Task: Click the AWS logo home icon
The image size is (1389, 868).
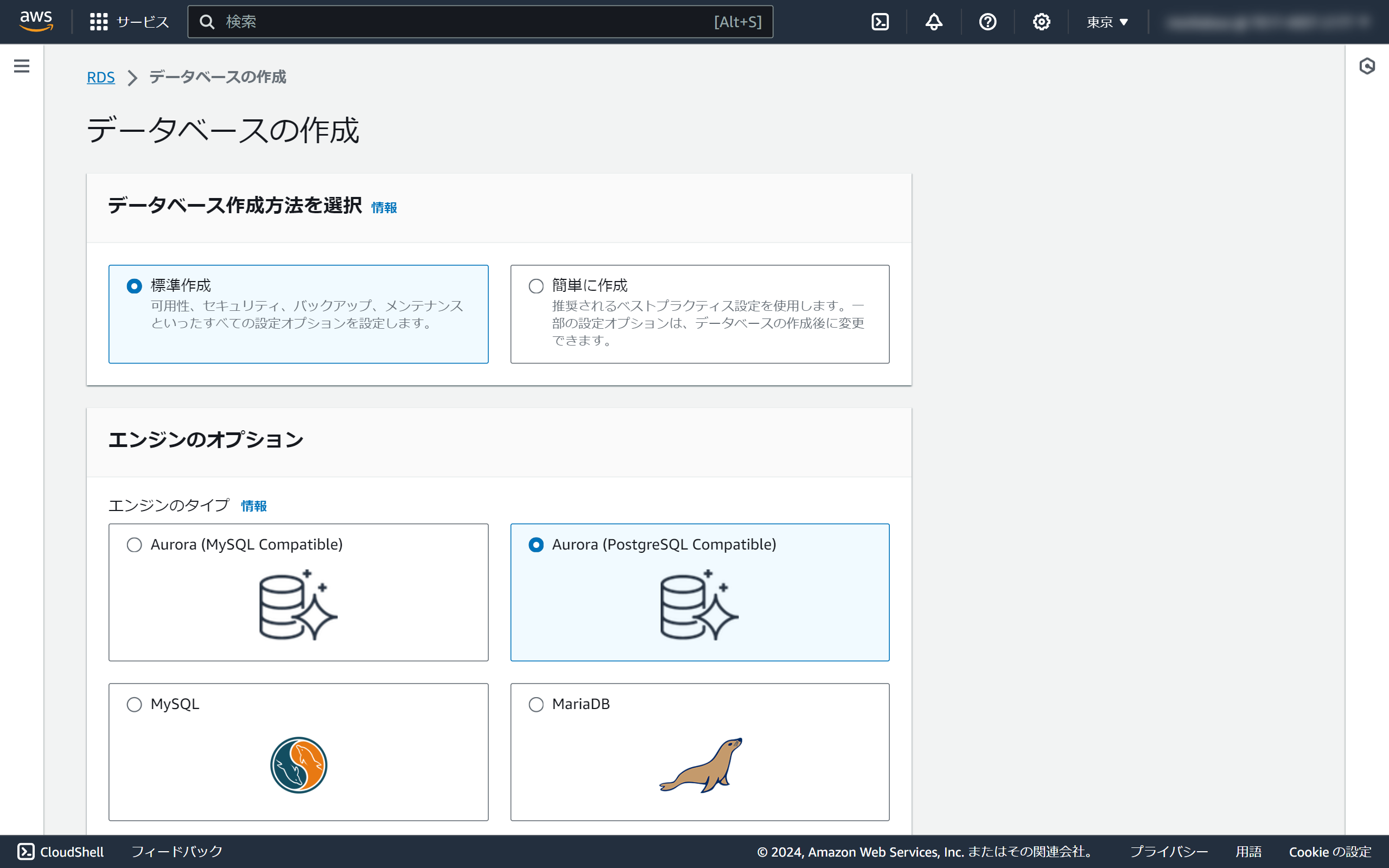Action: pos(36,21)
